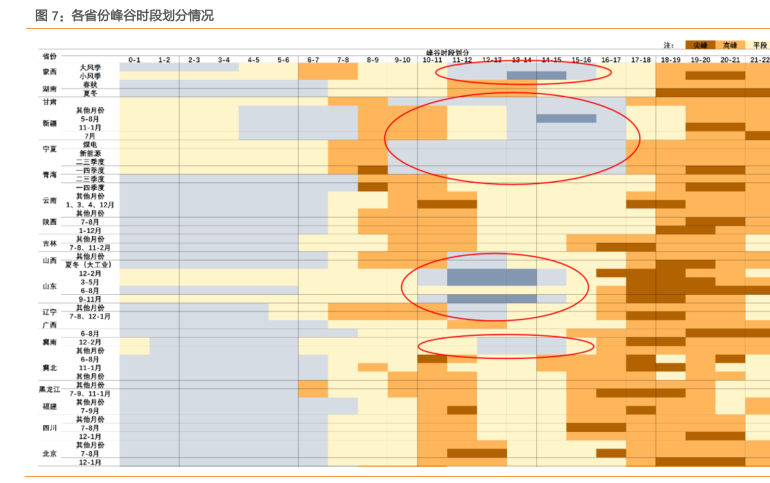Screen dimensions: 770x483
Task: Click the figure title 图7 各省份峰谷时段划分情况
Action: click(124, 15)
